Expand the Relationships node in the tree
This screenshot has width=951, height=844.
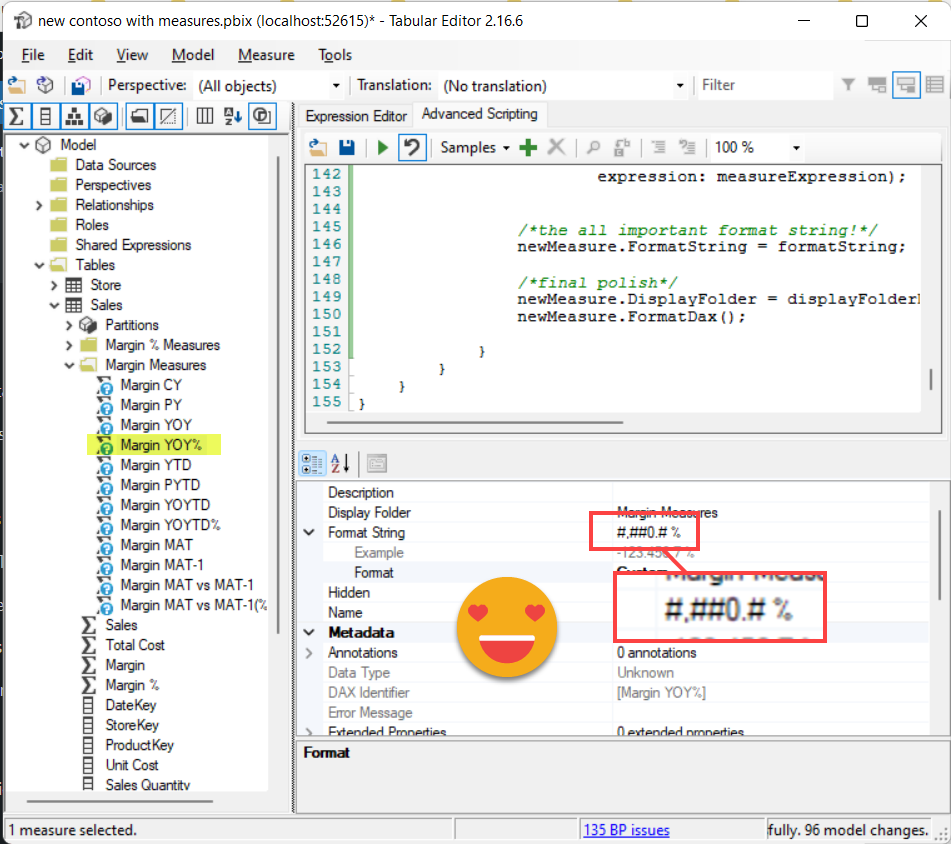(39, 205)
